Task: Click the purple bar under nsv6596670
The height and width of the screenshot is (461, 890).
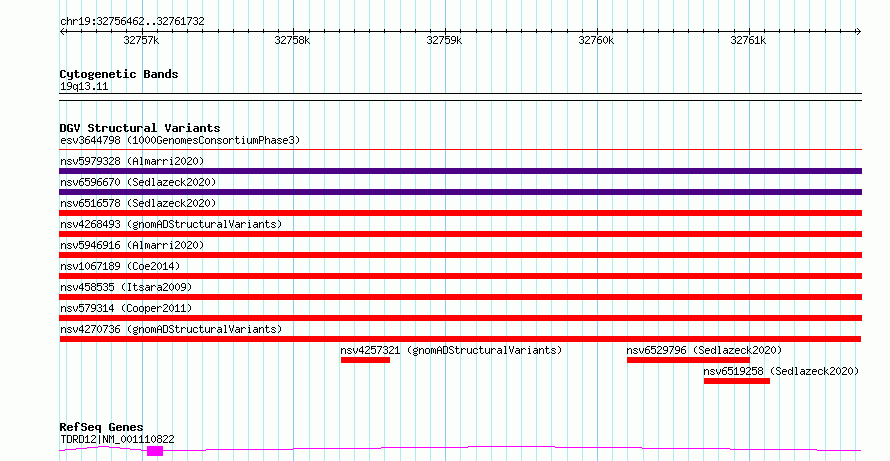Action: 460,192
